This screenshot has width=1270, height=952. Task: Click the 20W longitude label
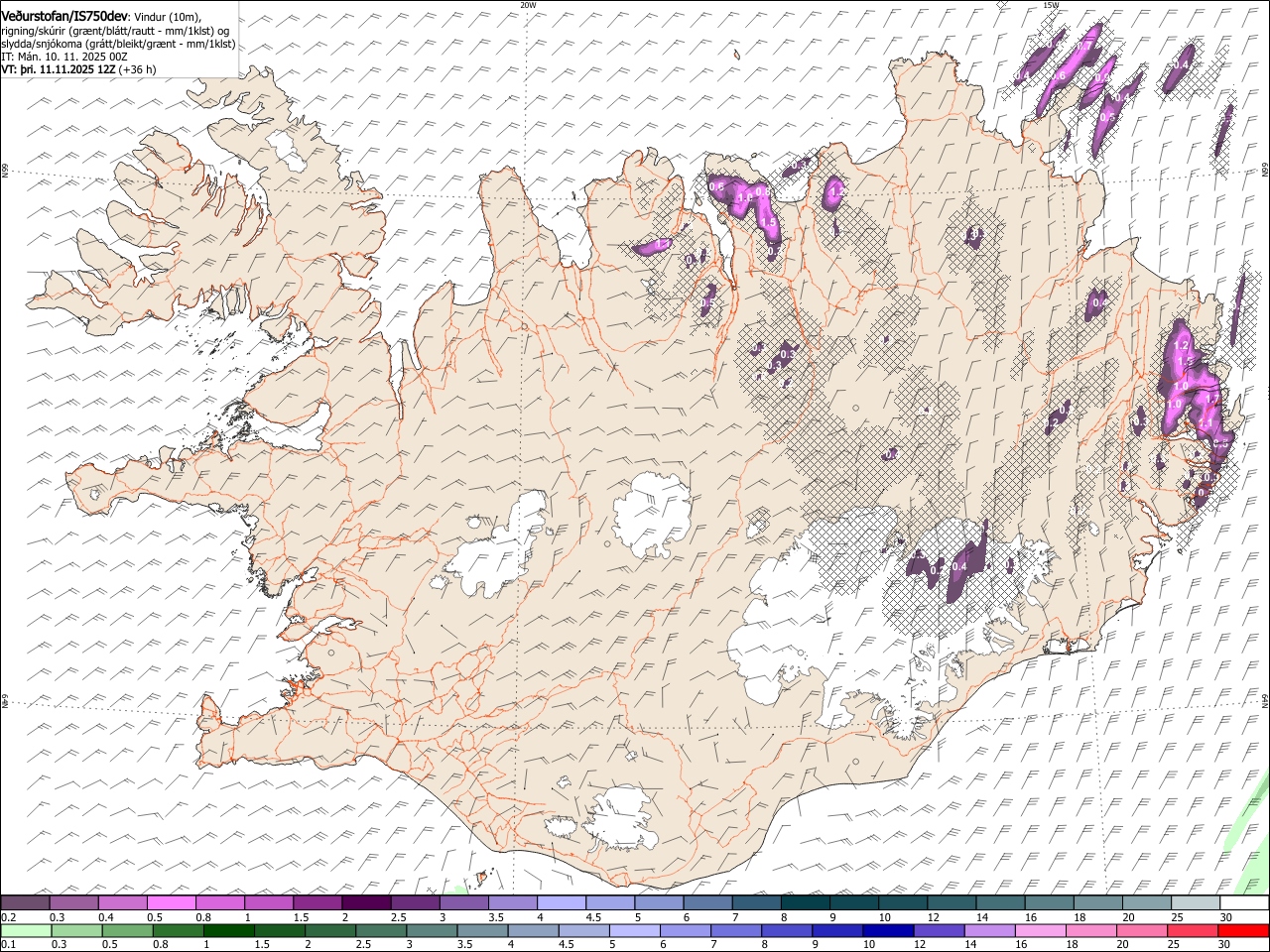(528, 5)
